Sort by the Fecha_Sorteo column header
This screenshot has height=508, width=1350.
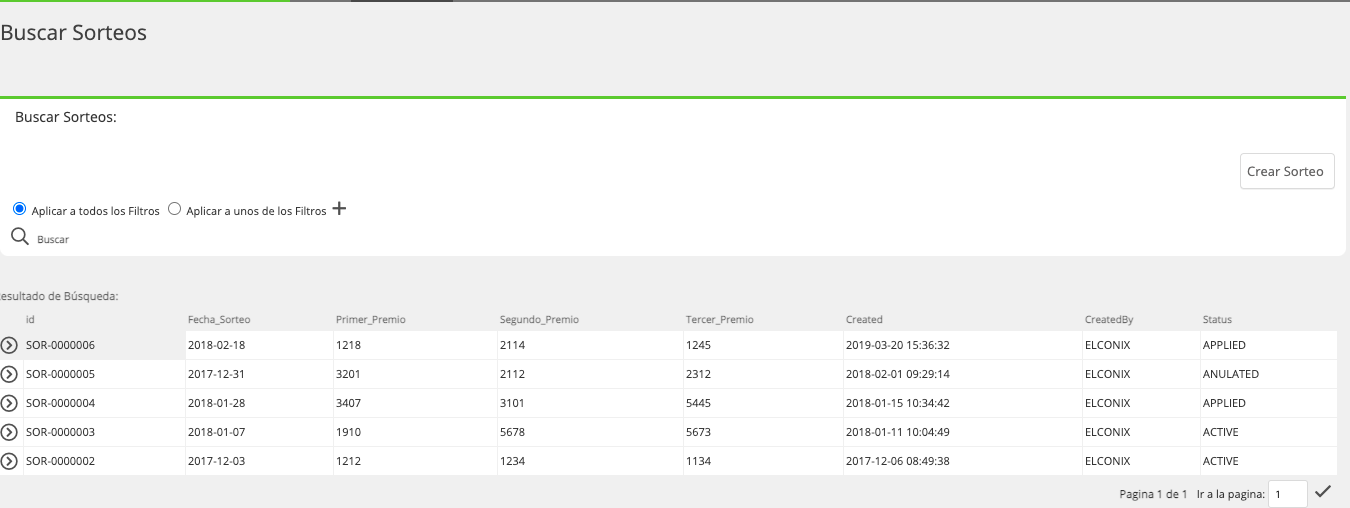(219, 320)
